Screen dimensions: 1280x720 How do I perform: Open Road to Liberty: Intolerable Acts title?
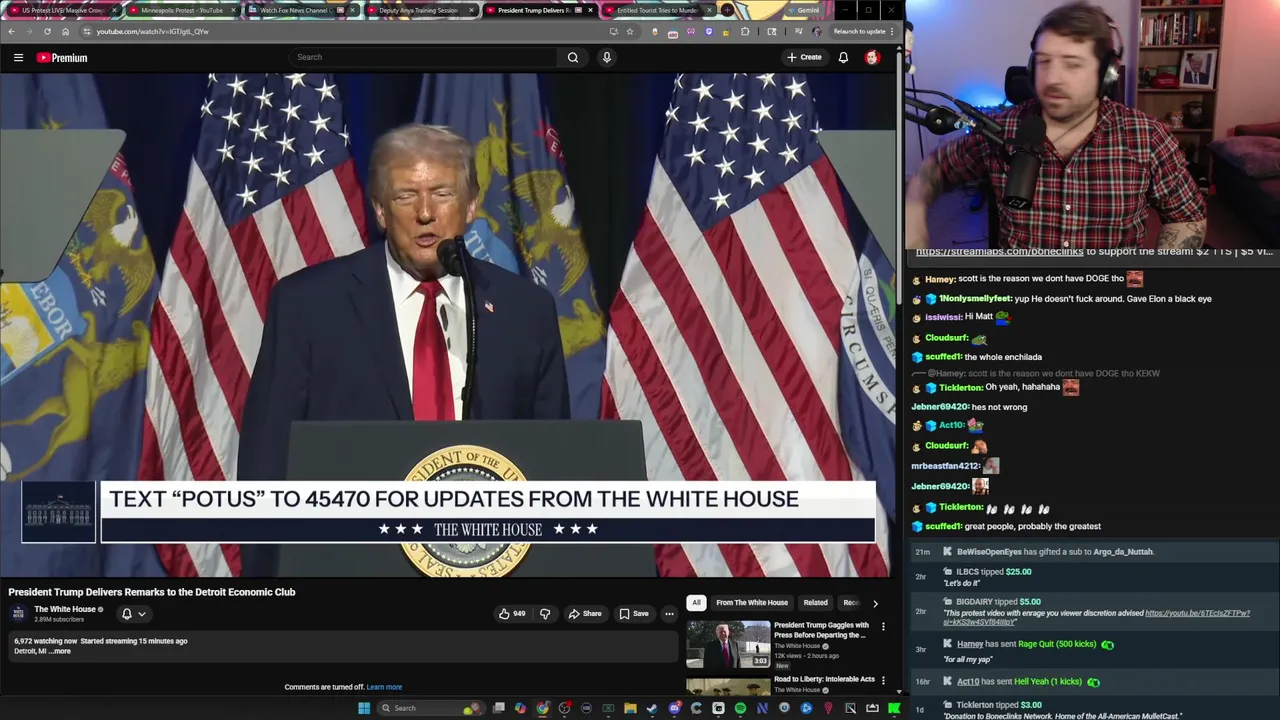[824, 679]
